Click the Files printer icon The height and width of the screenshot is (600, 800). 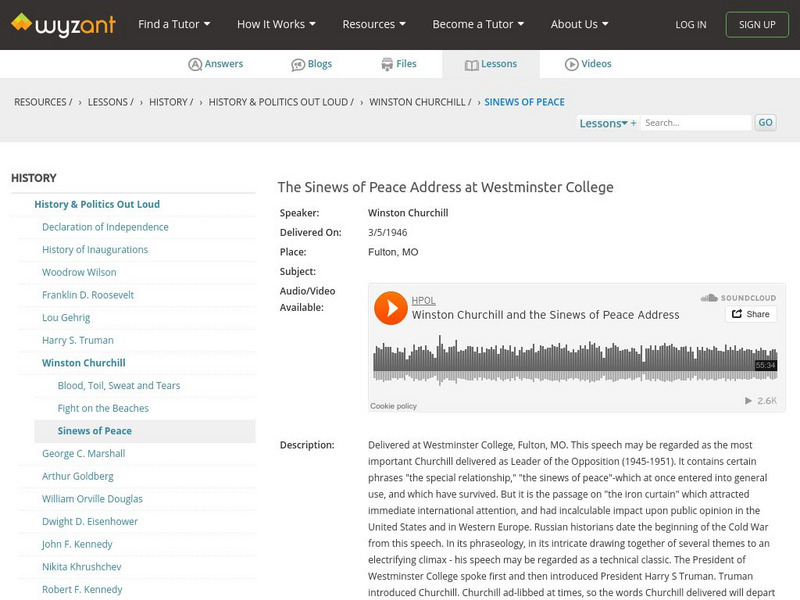(387, 64)
